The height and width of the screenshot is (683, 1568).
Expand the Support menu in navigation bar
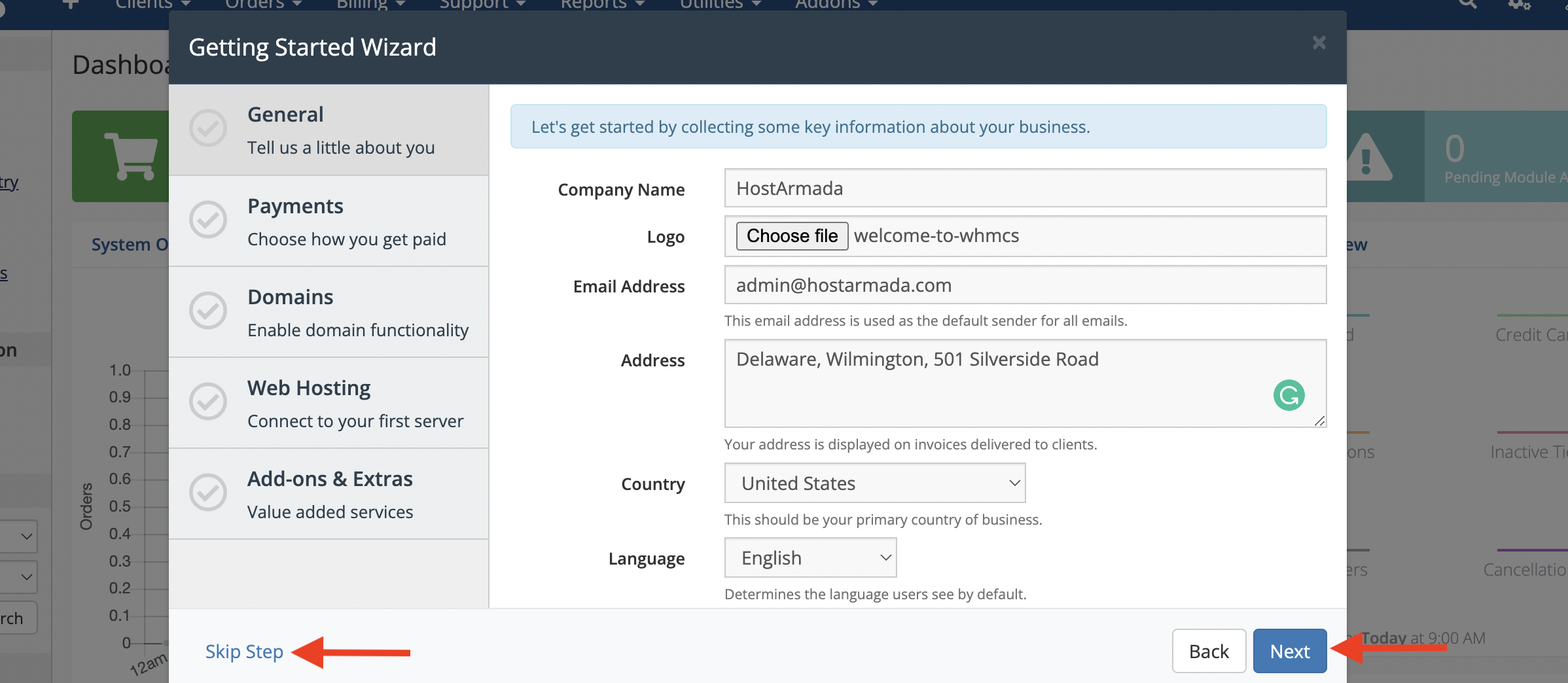pos(482,5)
